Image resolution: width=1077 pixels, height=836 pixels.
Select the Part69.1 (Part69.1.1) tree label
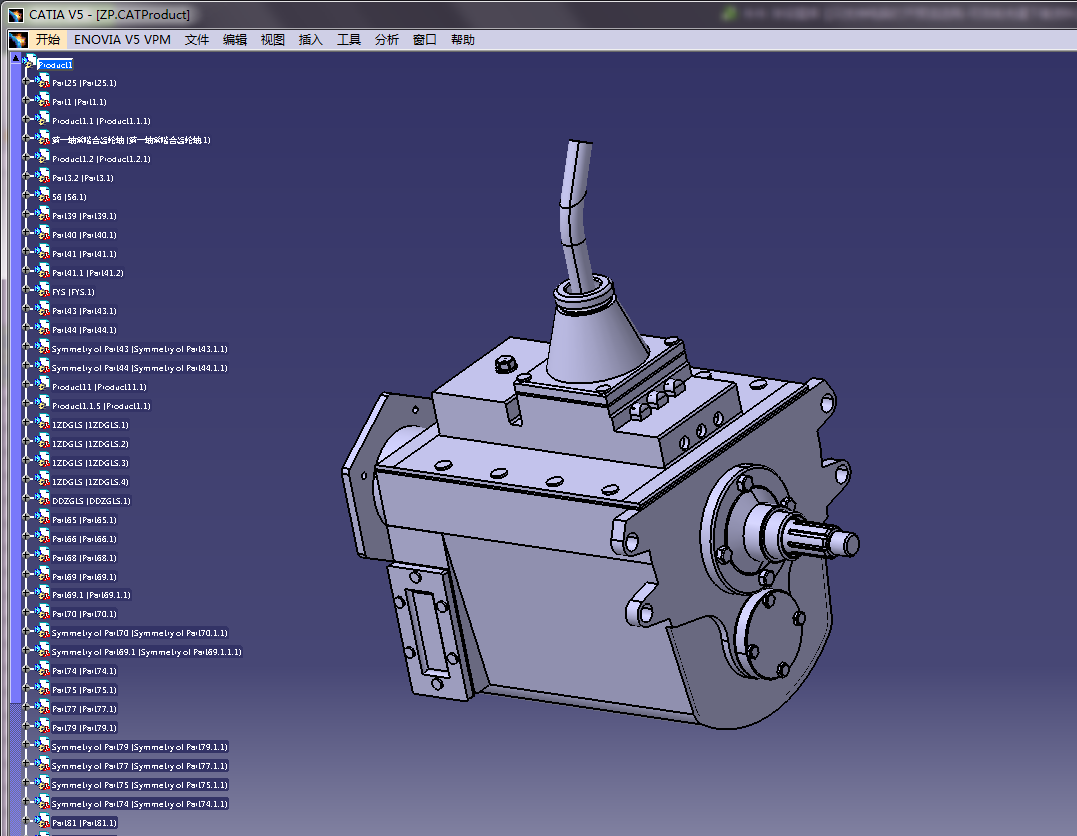[91, 595]
